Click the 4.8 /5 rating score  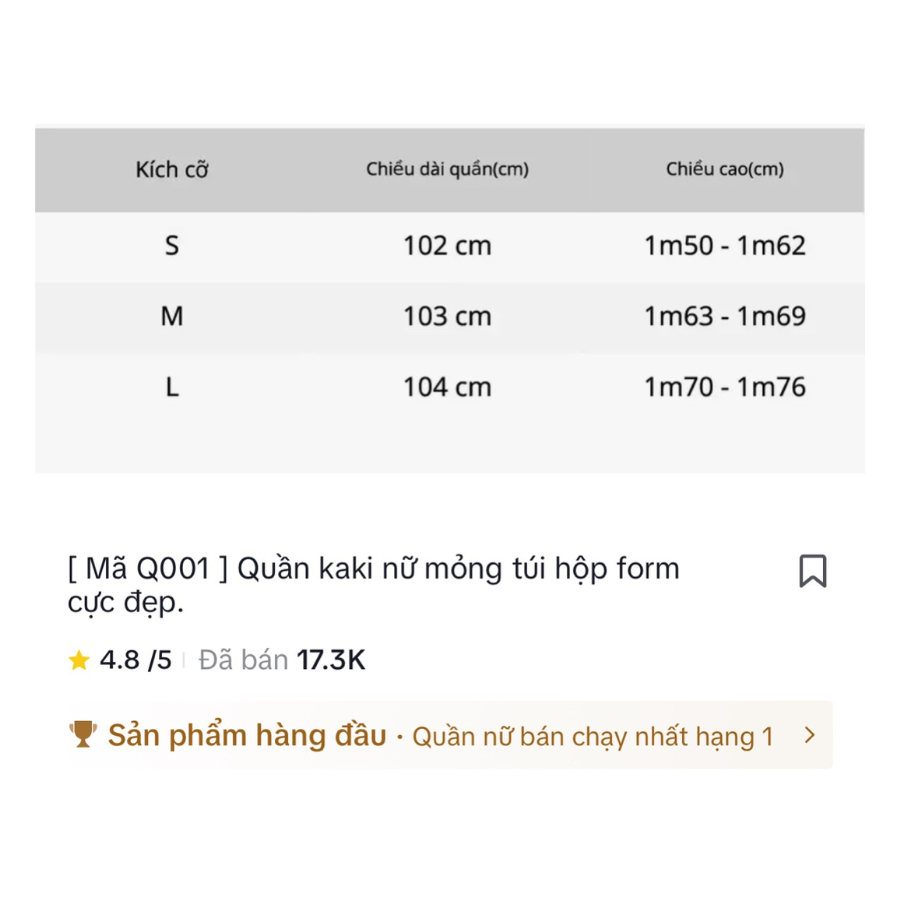click(135, 660)
